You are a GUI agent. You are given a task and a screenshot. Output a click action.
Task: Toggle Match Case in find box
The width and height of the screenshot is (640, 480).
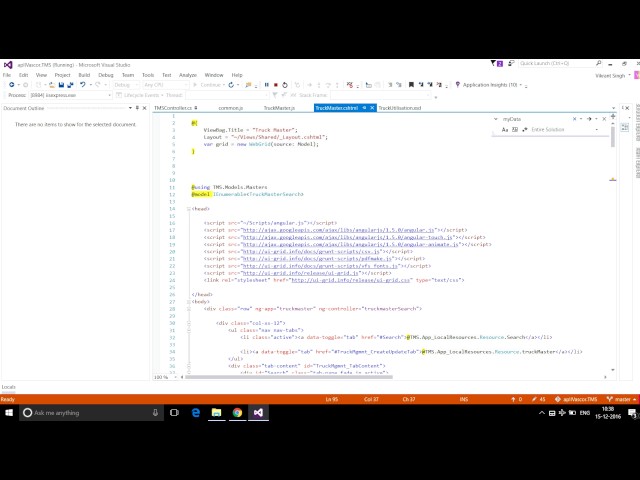505,129
